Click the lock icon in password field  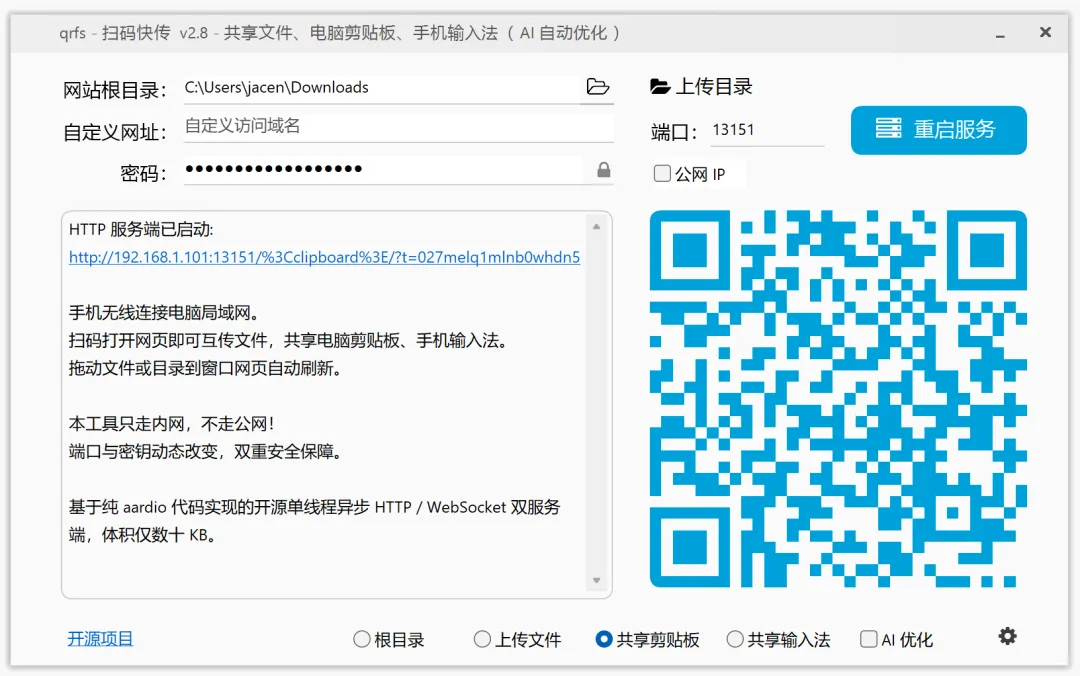click(x=603, y=170)
